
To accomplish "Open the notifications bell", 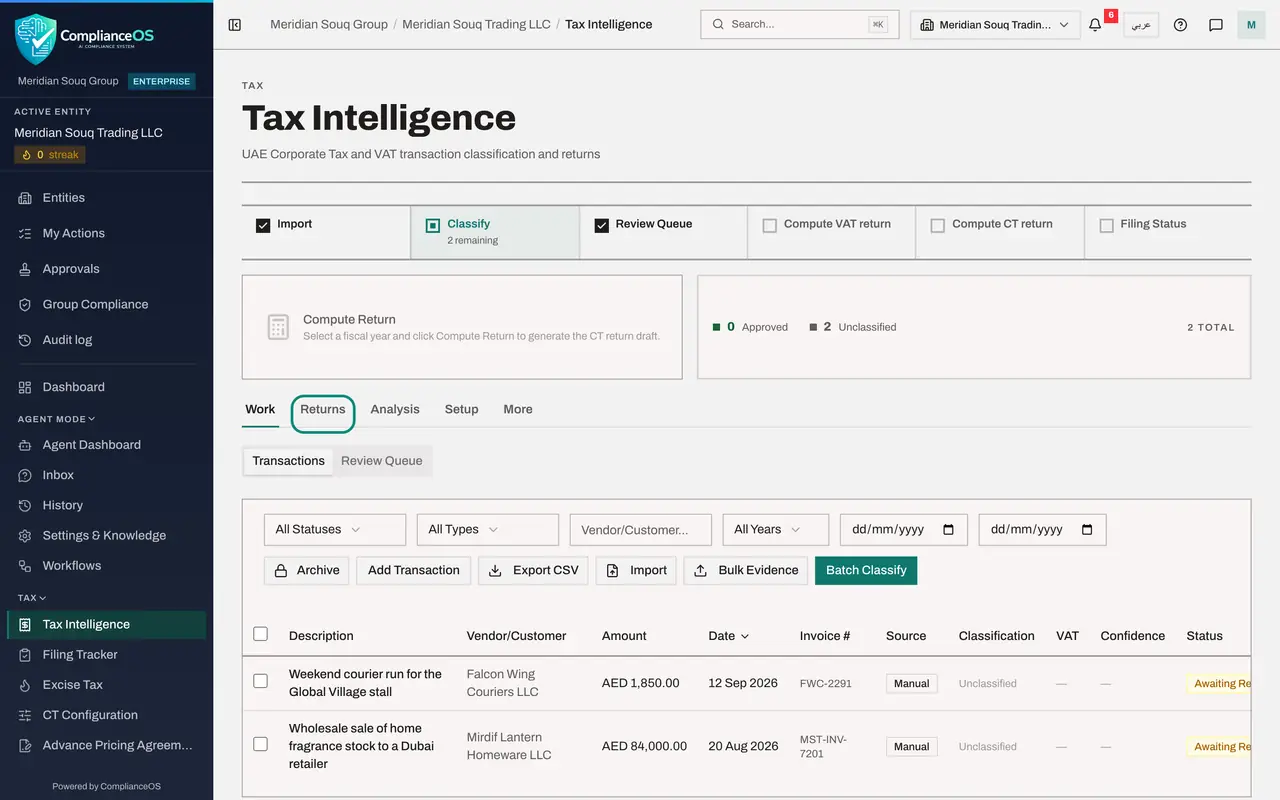I will click(x=1095, y=25).
